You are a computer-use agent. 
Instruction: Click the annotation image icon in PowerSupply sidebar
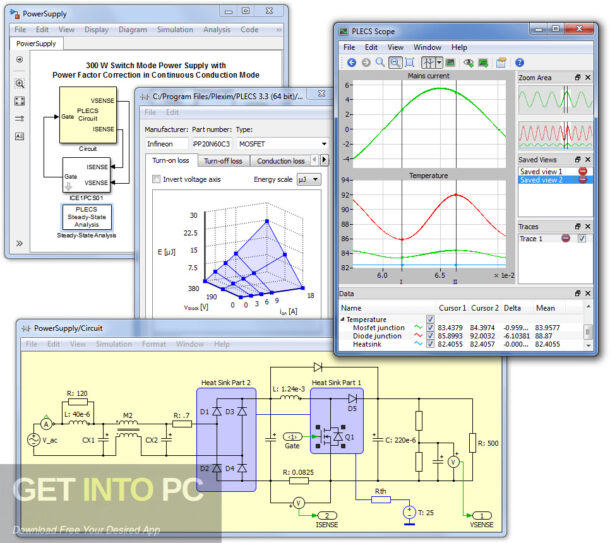click(19, 136)
